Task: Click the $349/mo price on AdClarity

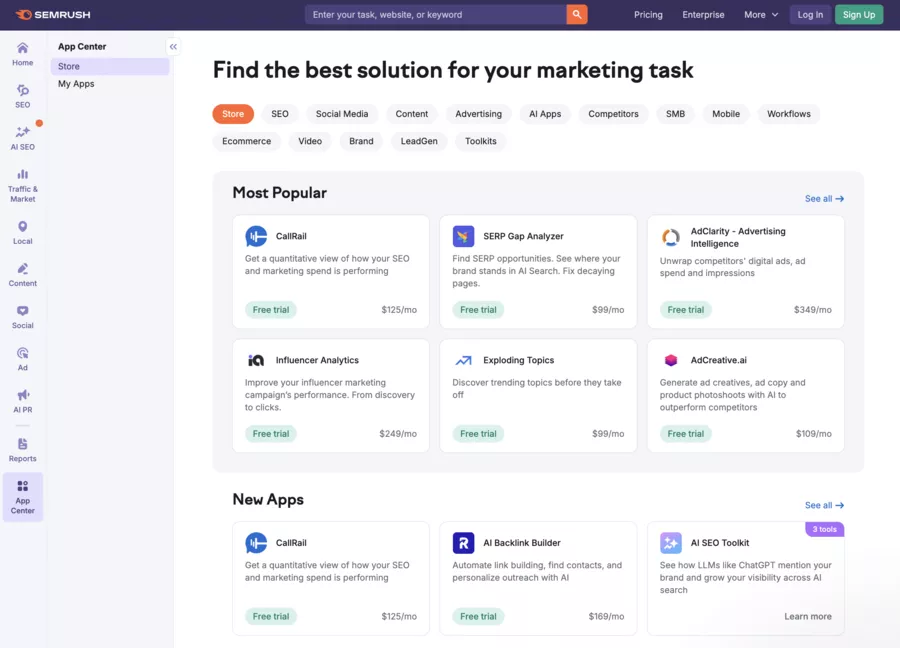Action: point(812,310)
